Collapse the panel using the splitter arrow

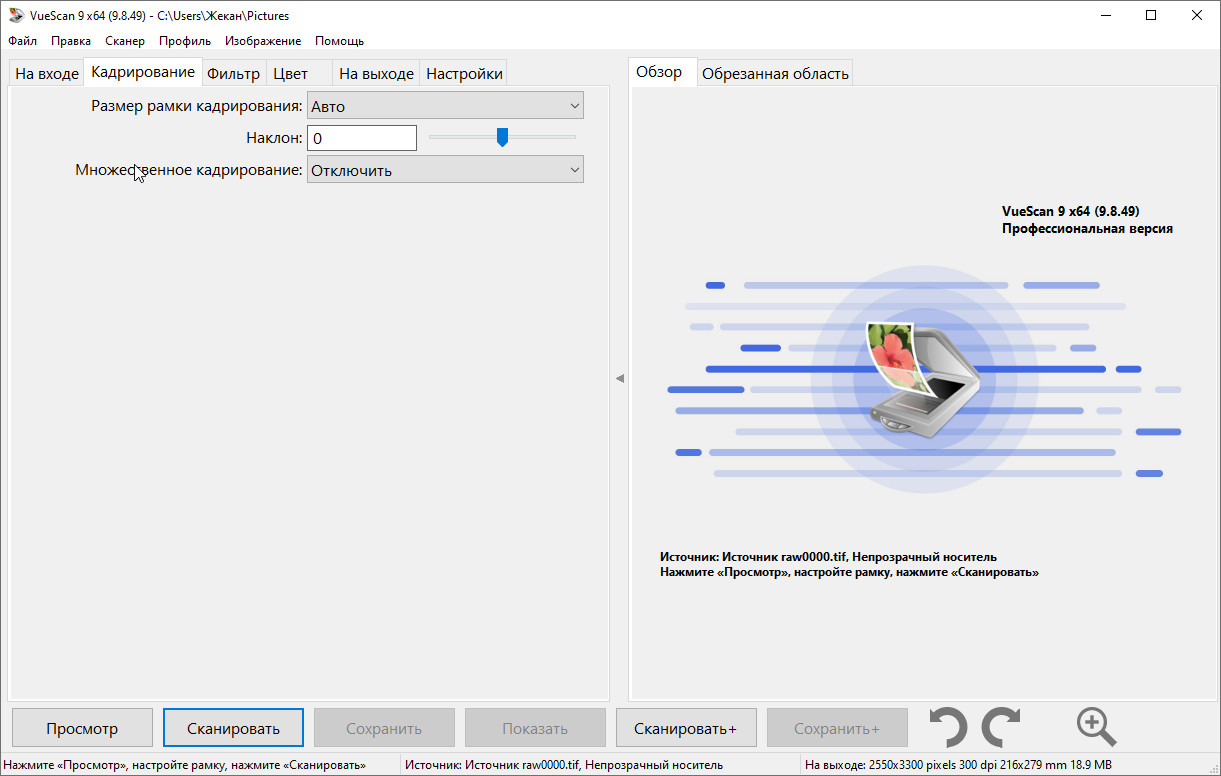pyautogui.click(x=620, y=378)
